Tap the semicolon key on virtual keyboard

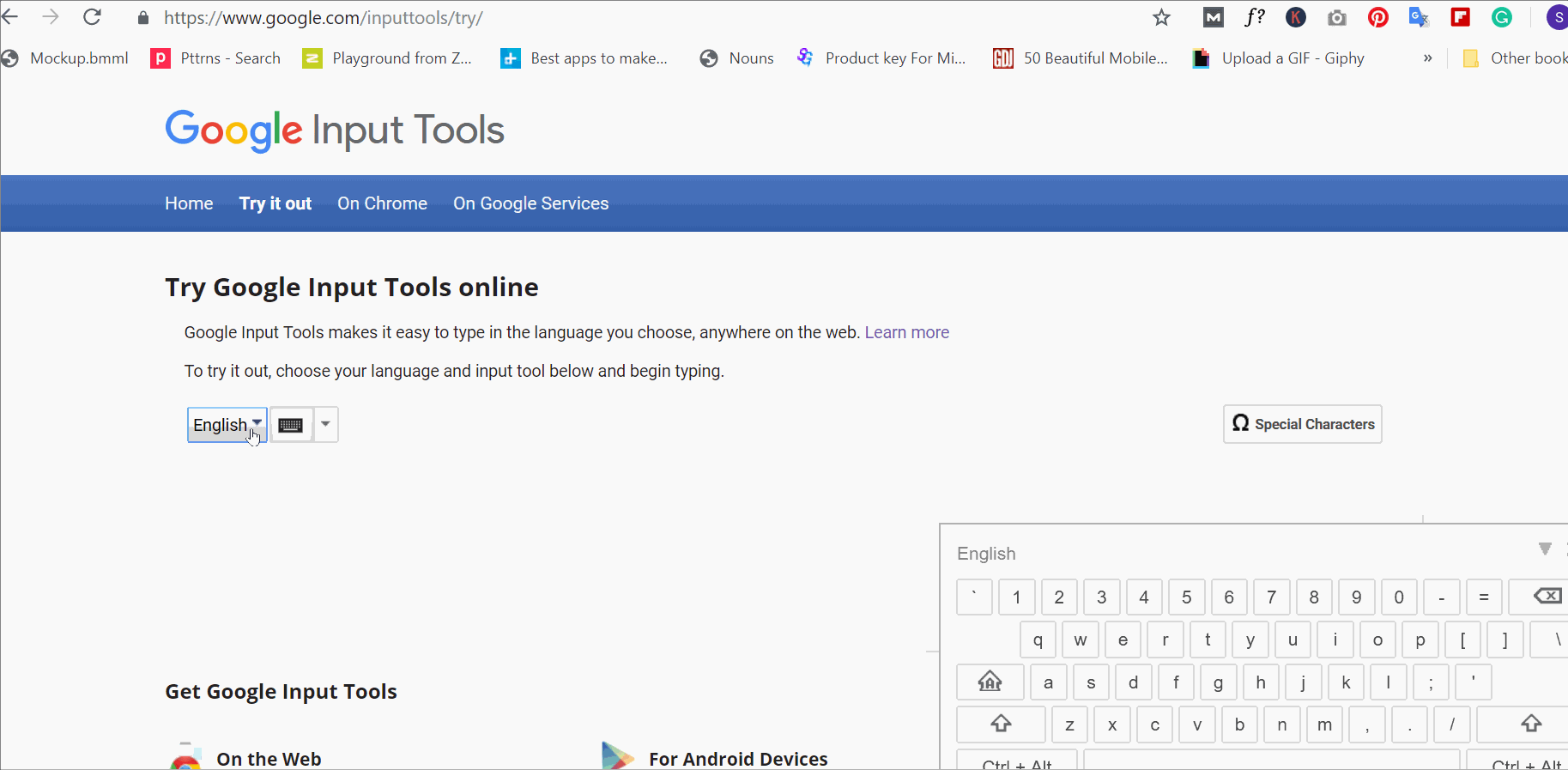click(1431, 682)
